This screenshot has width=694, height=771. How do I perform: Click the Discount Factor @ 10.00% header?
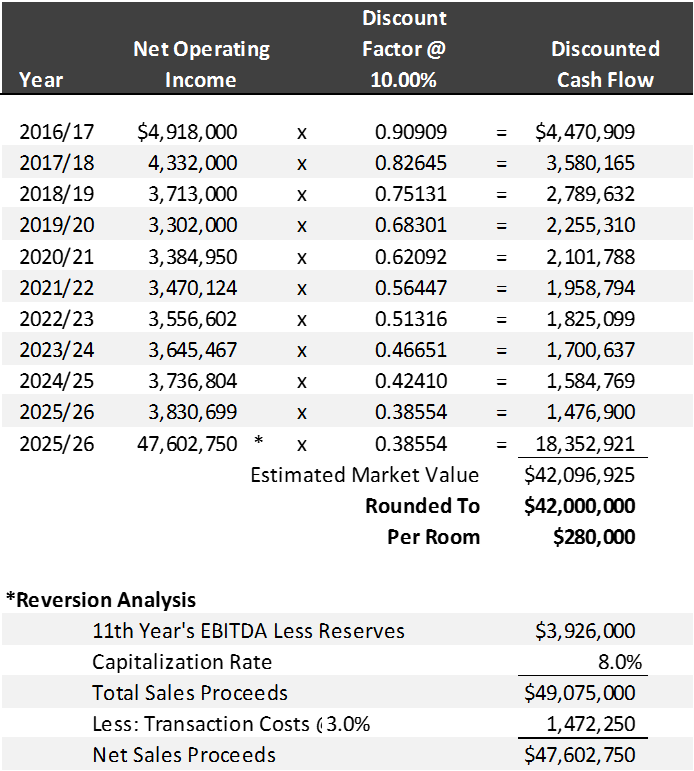[x=404, y=49]
